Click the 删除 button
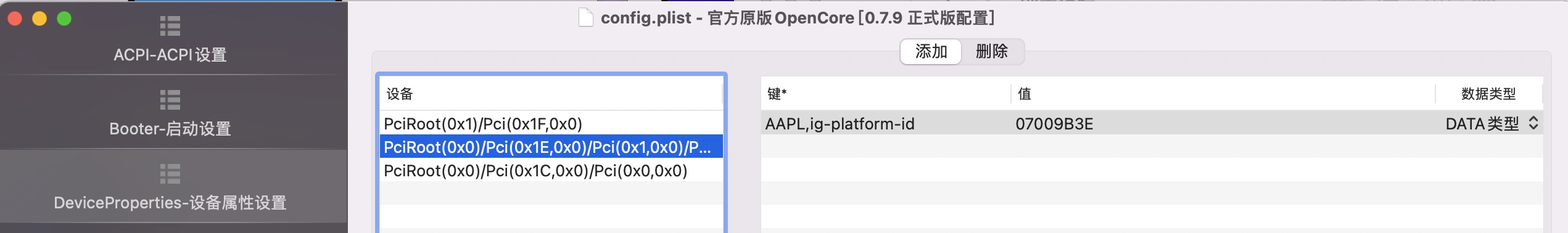This screenshot has height=233, width=1568. point(992,52)
